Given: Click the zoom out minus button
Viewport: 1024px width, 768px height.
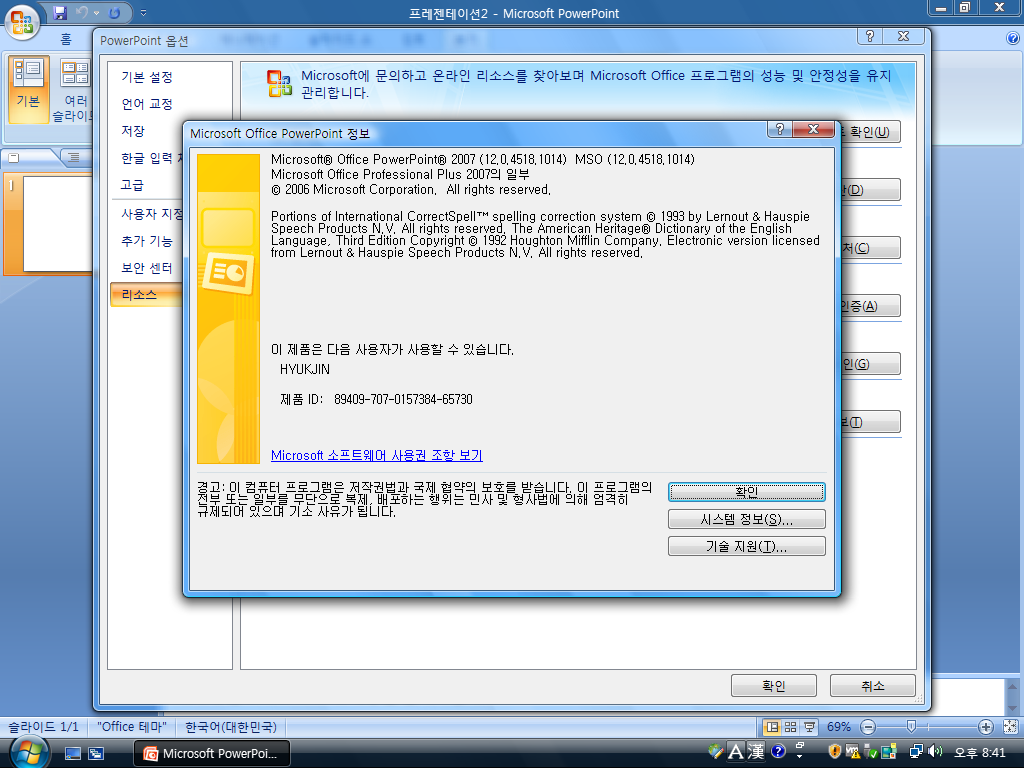Looking at the screenshot, I should pos(868,727).
